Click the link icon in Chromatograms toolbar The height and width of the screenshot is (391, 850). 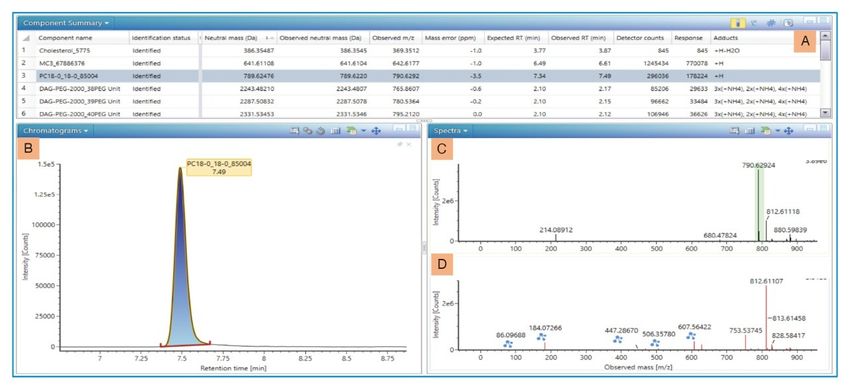[308, 131]
